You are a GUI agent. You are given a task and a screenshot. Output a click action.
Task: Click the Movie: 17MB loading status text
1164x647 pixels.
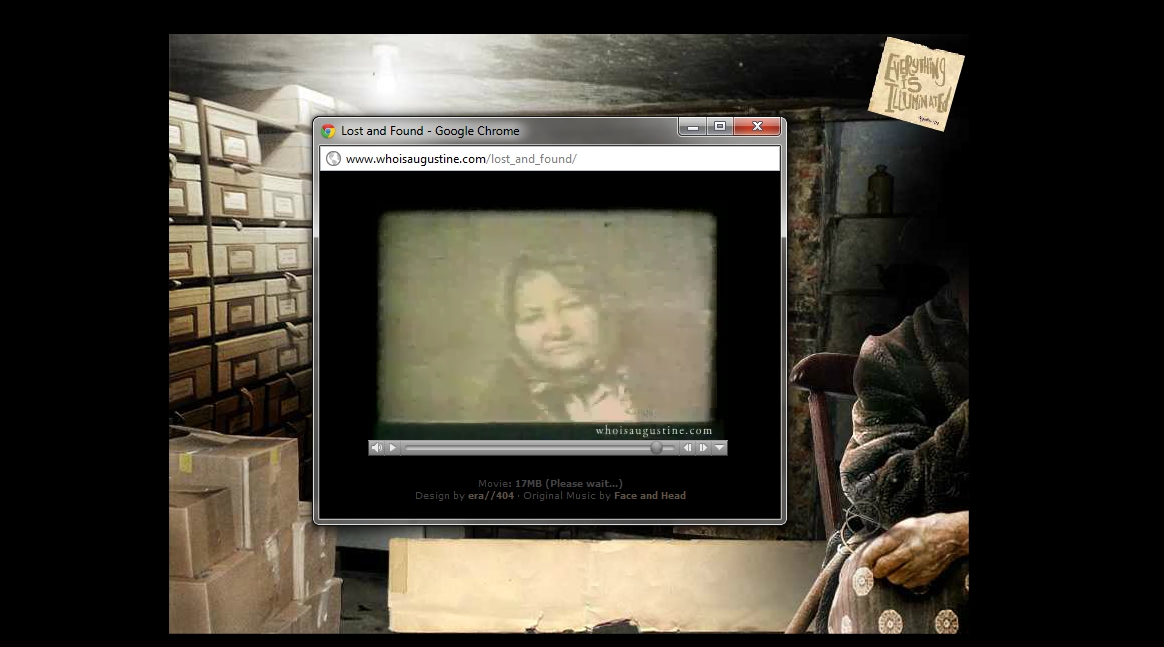[x=550, y=484]
